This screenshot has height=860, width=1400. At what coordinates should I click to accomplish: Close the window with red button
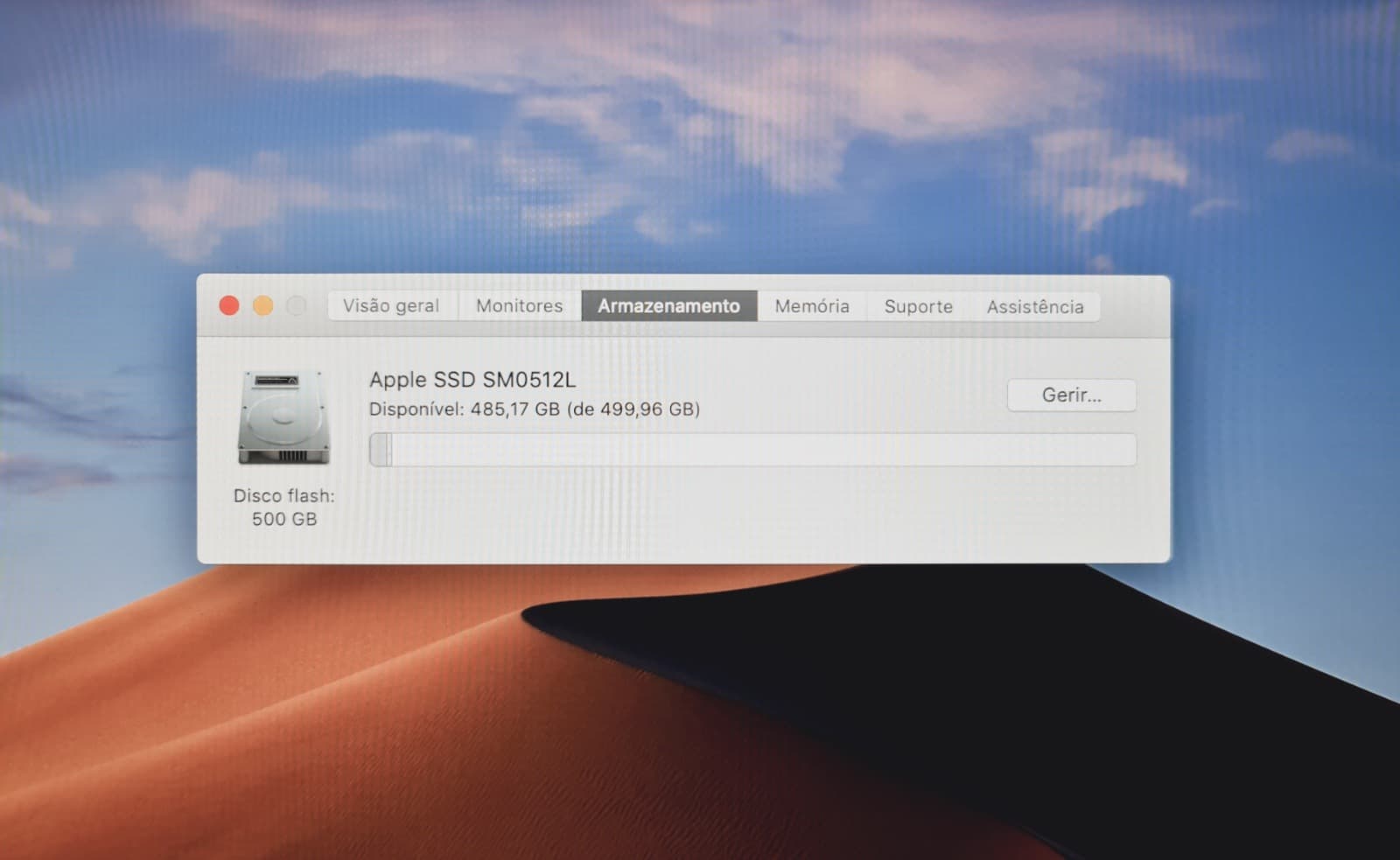tap(229, 305)
